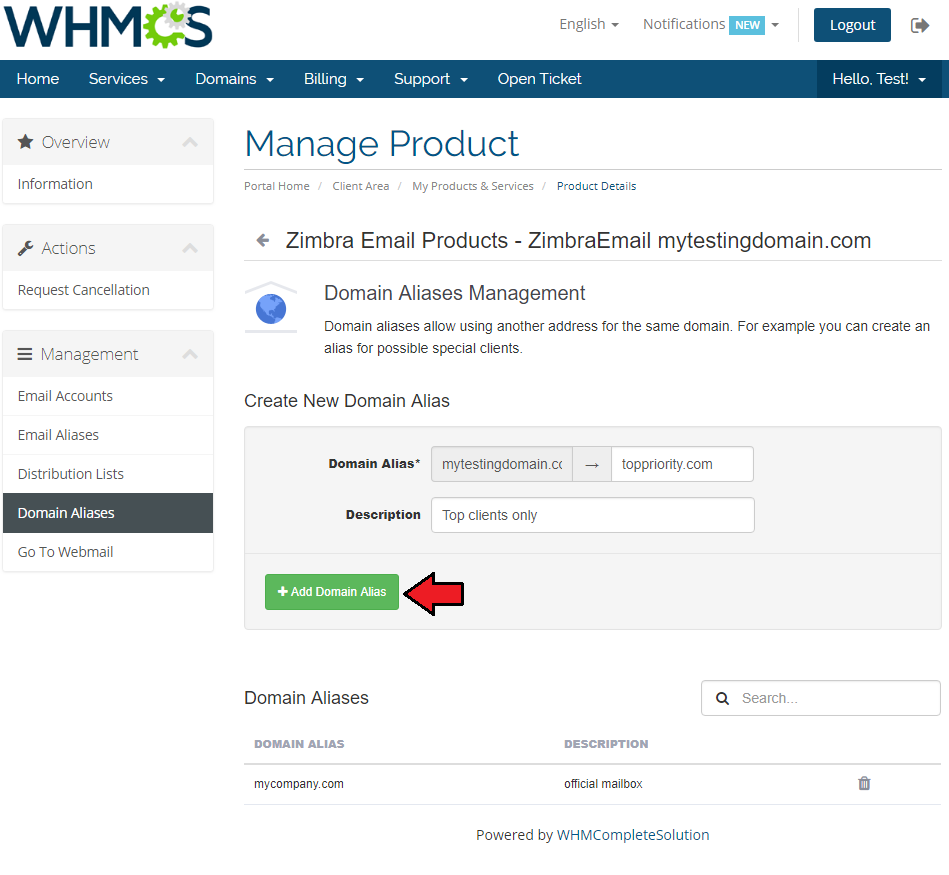The height and width of the screenshot is (875, 949).
Task: Expand the Support menu
Action: click(430, 79)
